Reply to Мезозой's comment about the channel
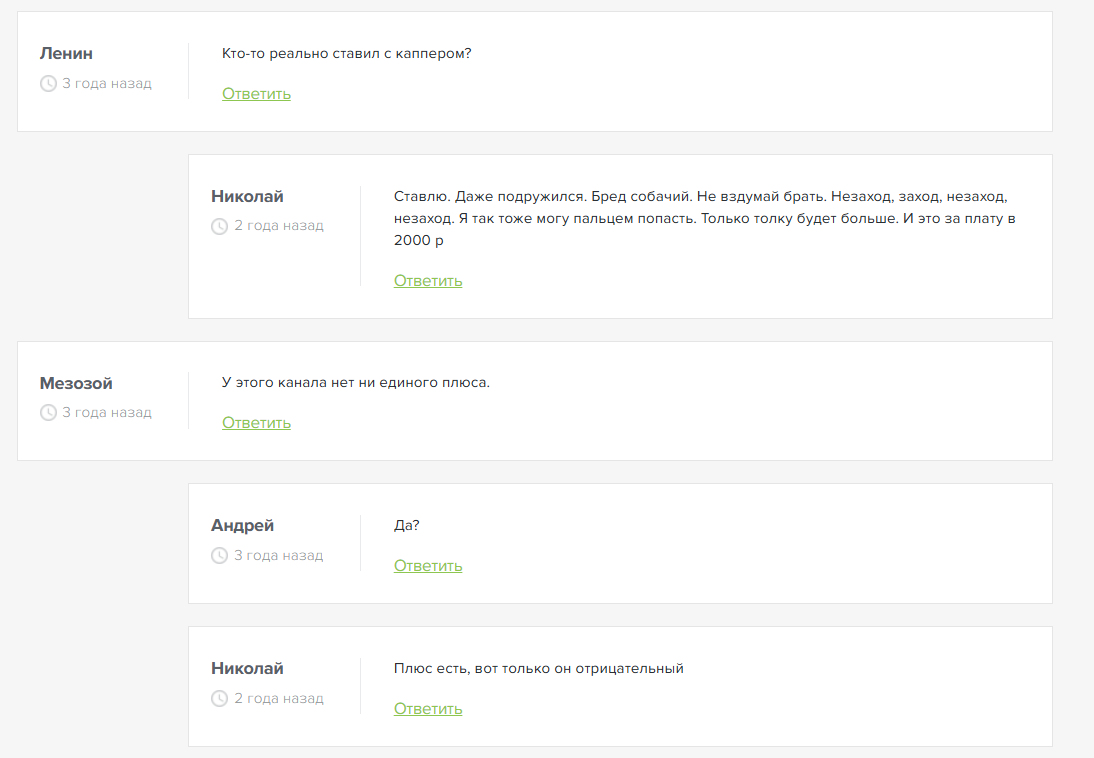The width and height of the screenshot is (1094, 758). pos(256,423)
